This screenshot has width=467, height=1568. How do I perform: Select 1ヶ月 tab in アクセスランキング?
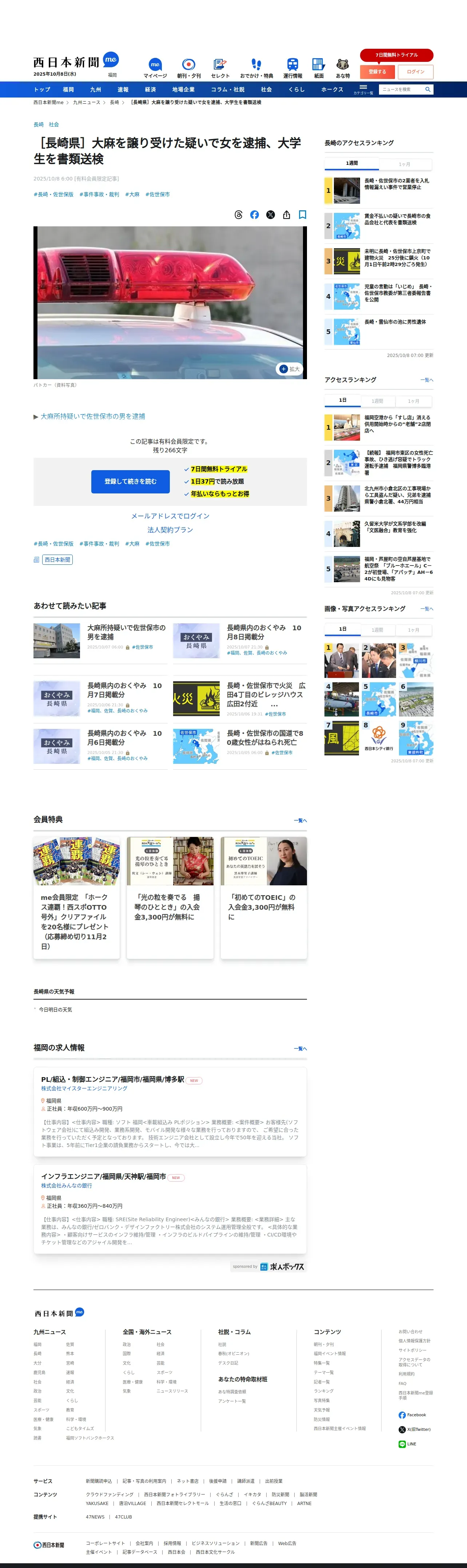[x=414, y=401]
